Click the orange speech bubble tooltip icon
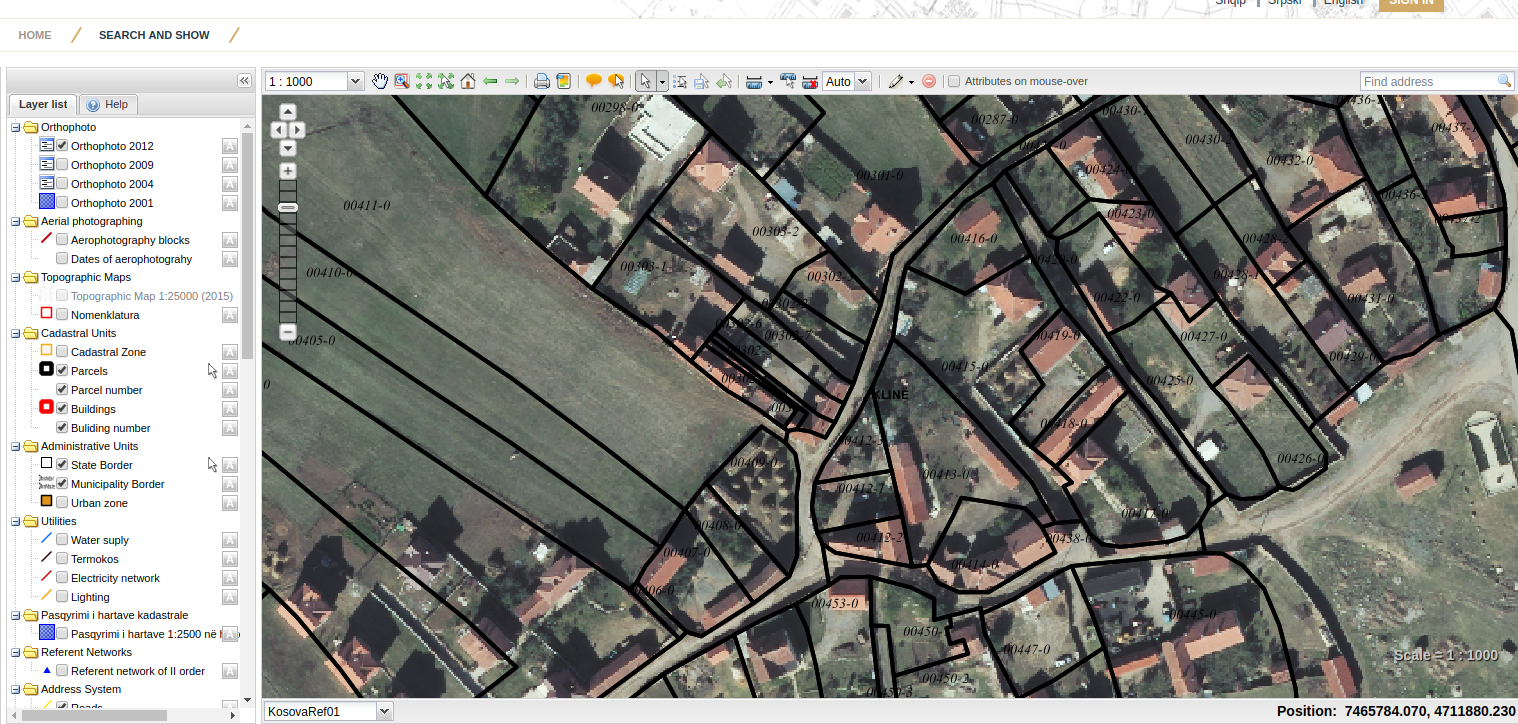The image size is (1518, 724). pyautogui.click(x=593, y=81)
